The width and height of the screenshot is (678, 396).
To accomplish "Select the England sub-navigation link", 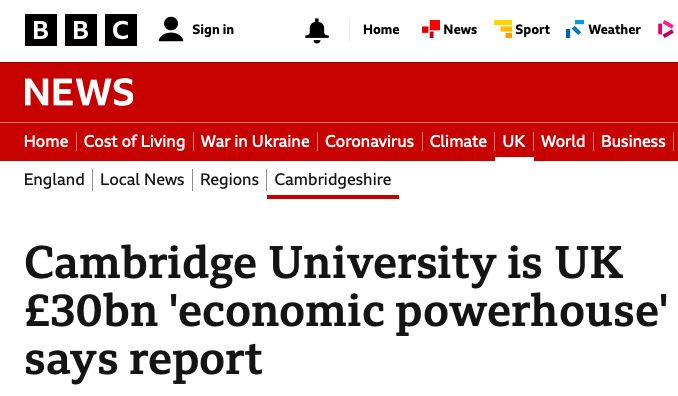I will [x=54, y=179].
